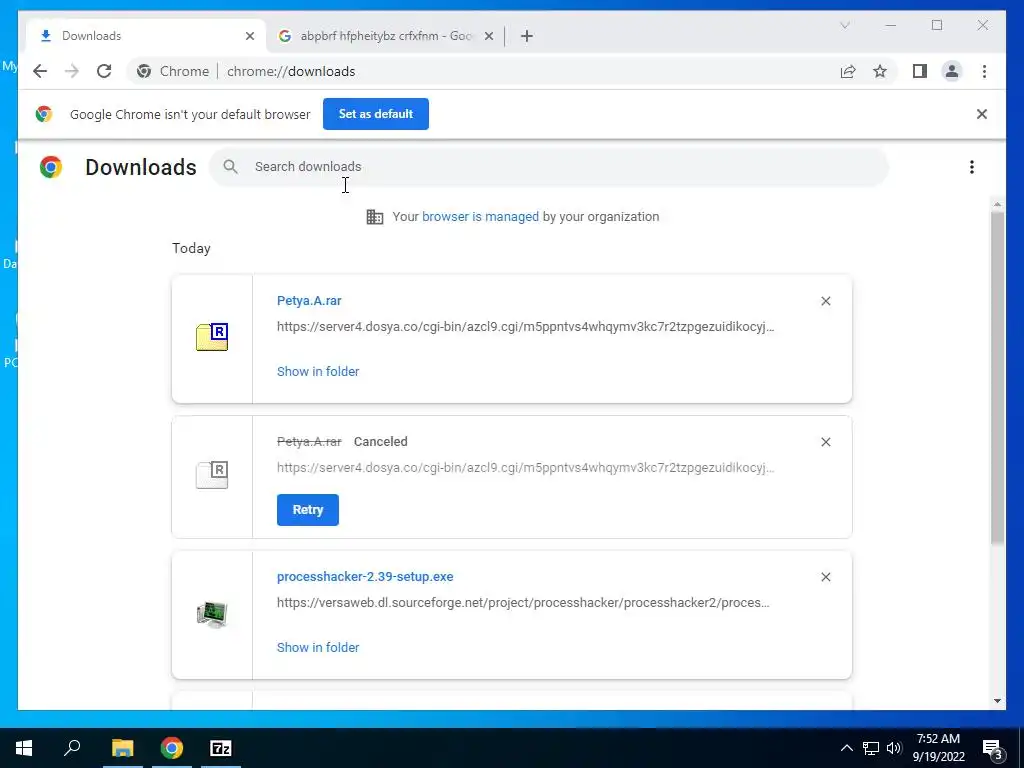The image size is (1024, 768).
Task: Open the Downloads page more-actions menu
Action: tap(972, 167)
